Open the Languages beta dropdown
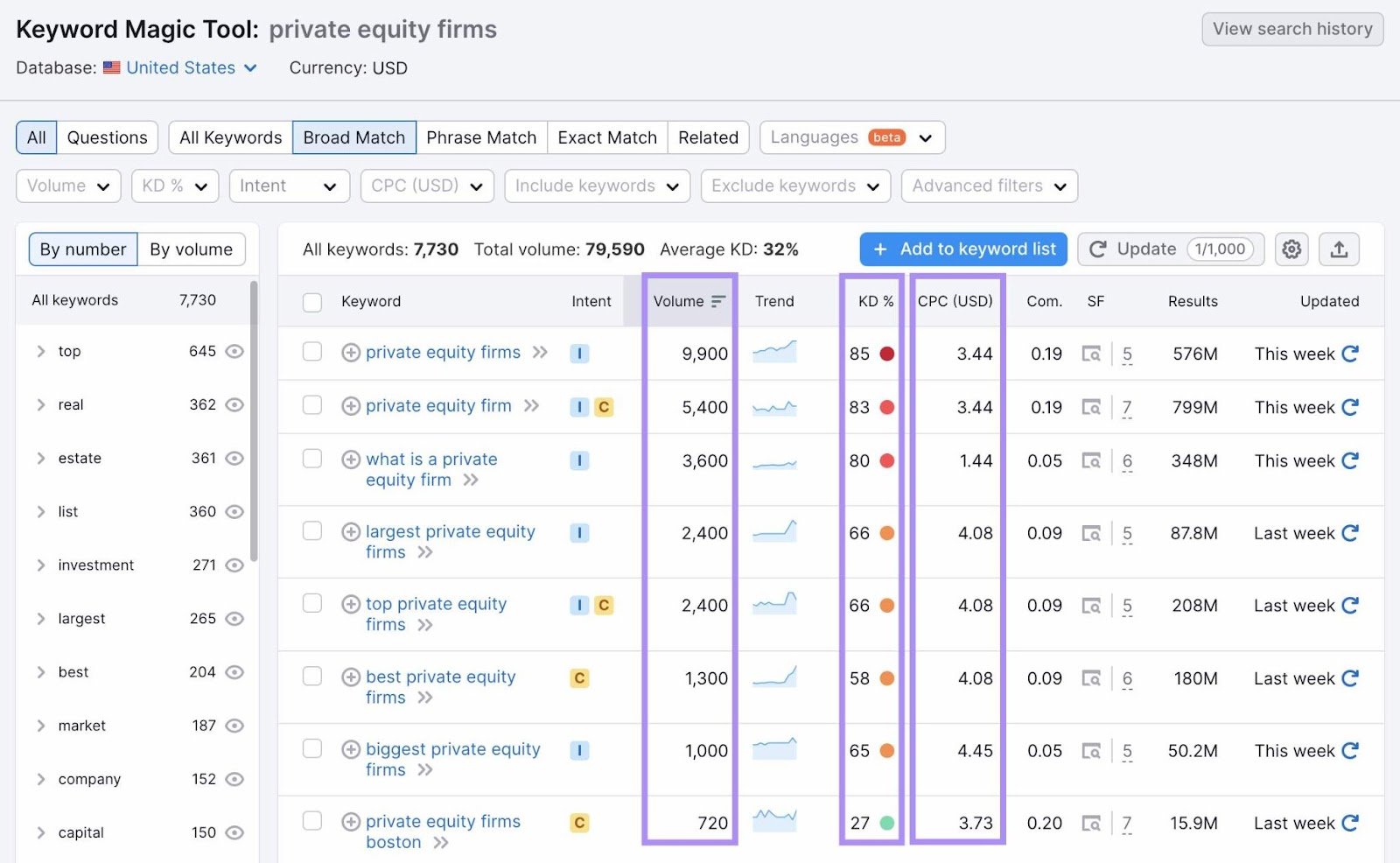 tap(850, 137)
